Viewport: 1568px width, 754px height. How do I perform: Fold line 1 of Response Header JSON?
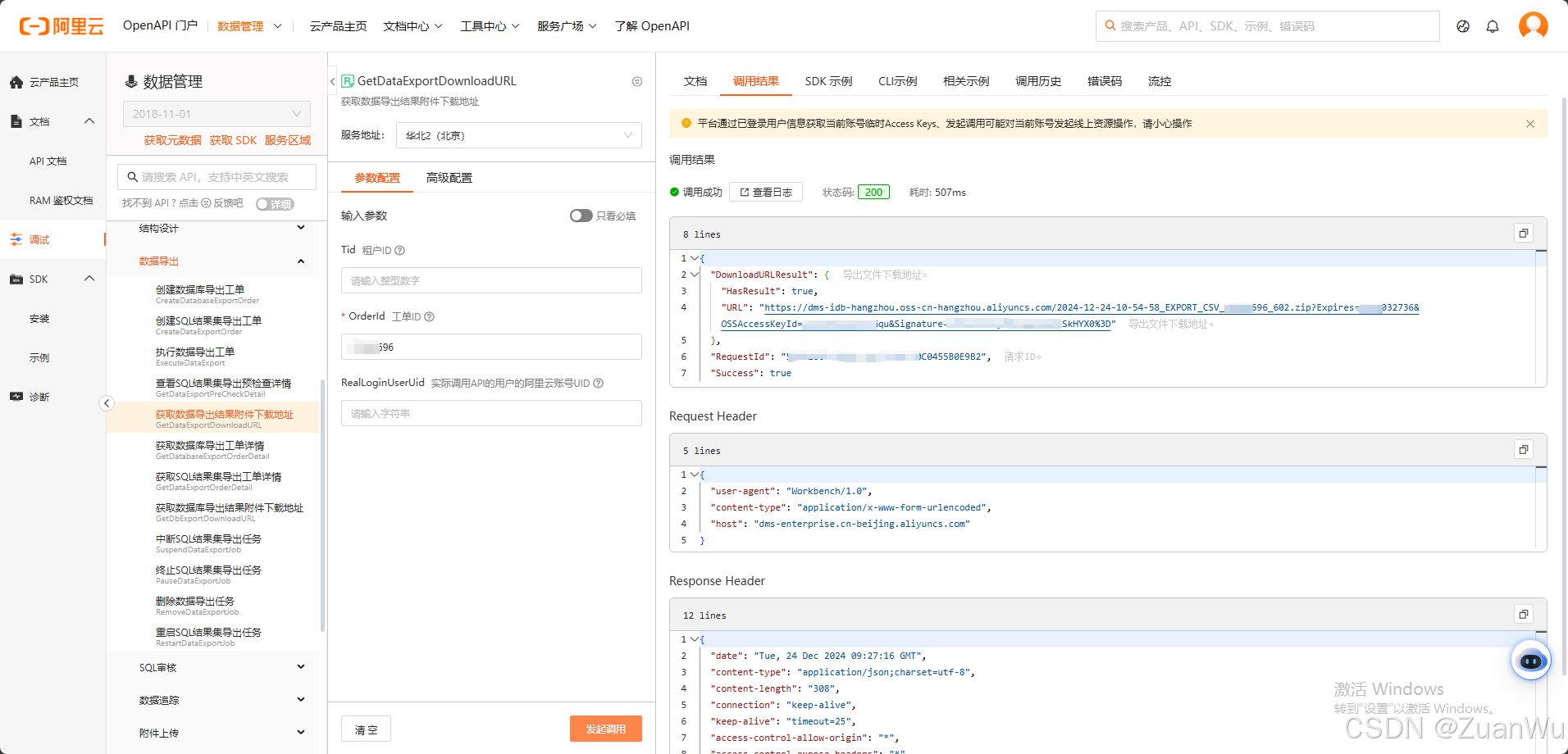click(x=695, y=639)
